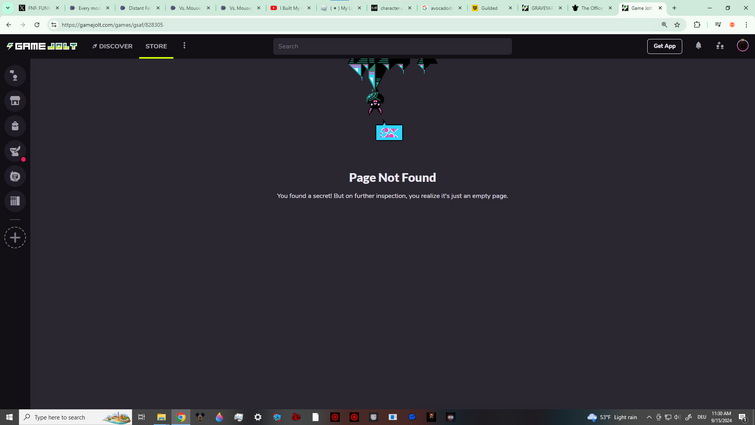Click the Get App button

pos(664,46)
